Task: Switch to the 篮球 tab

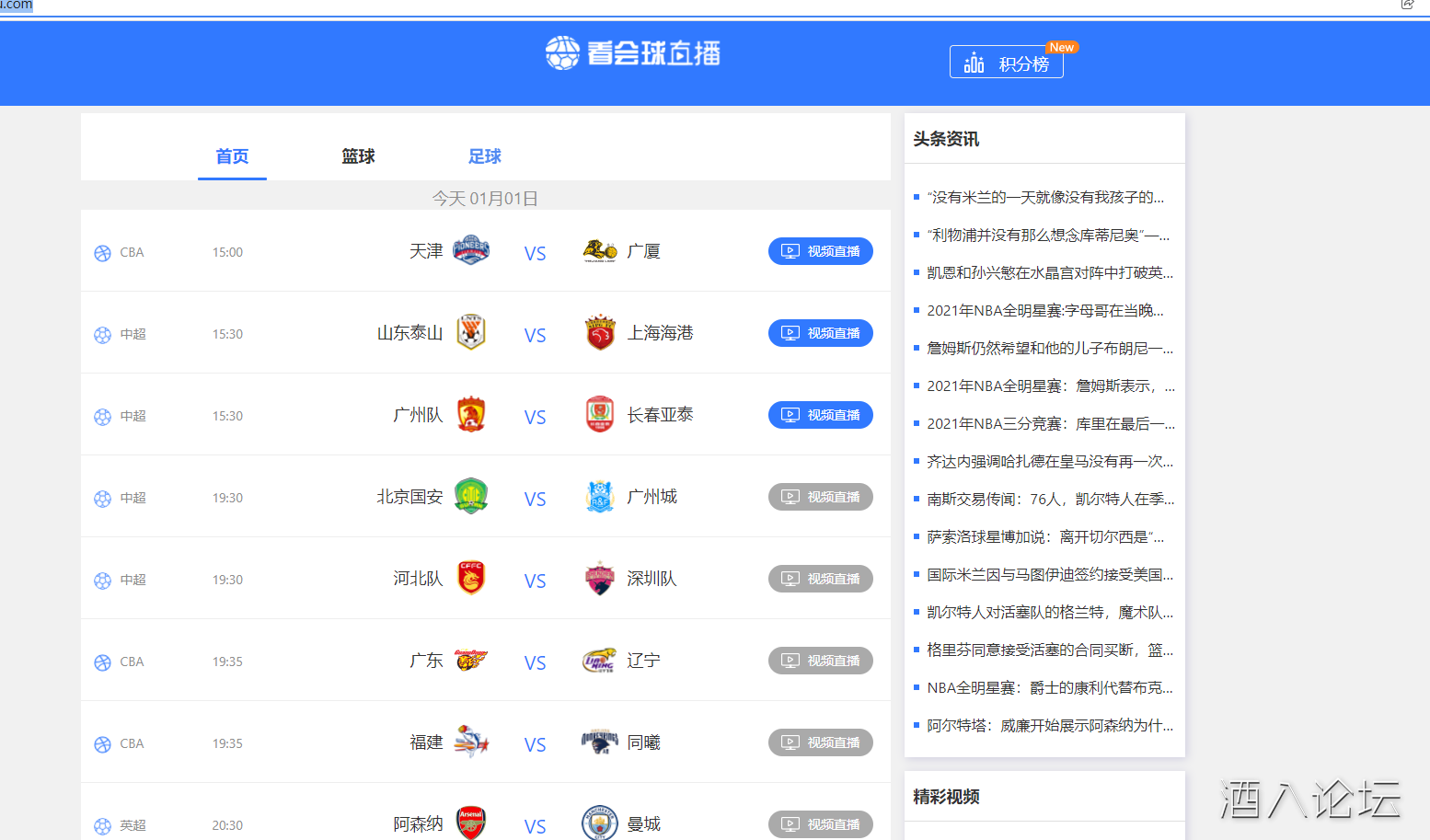Action: click(358, 156)
